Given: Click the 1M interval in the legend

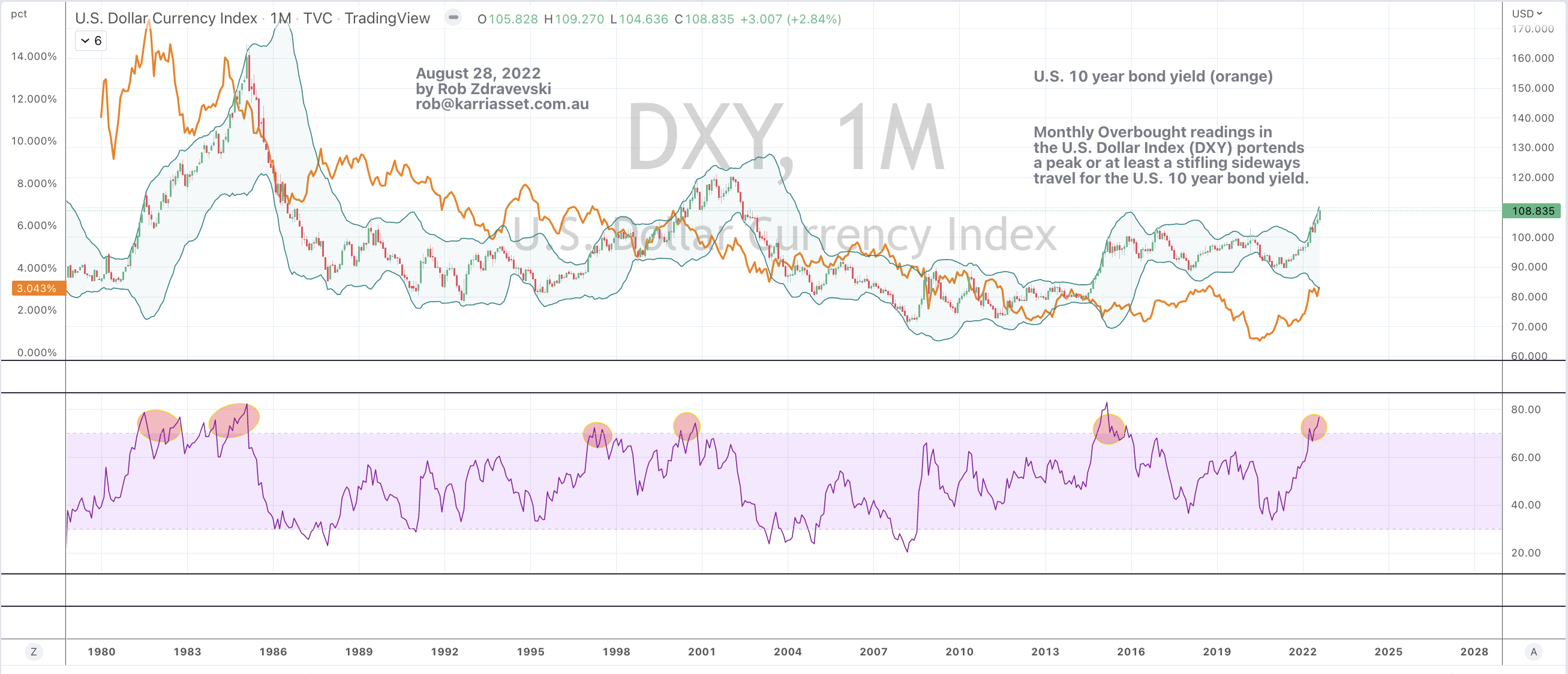Looking at the screenshot, I should click(x=280, y=18).
